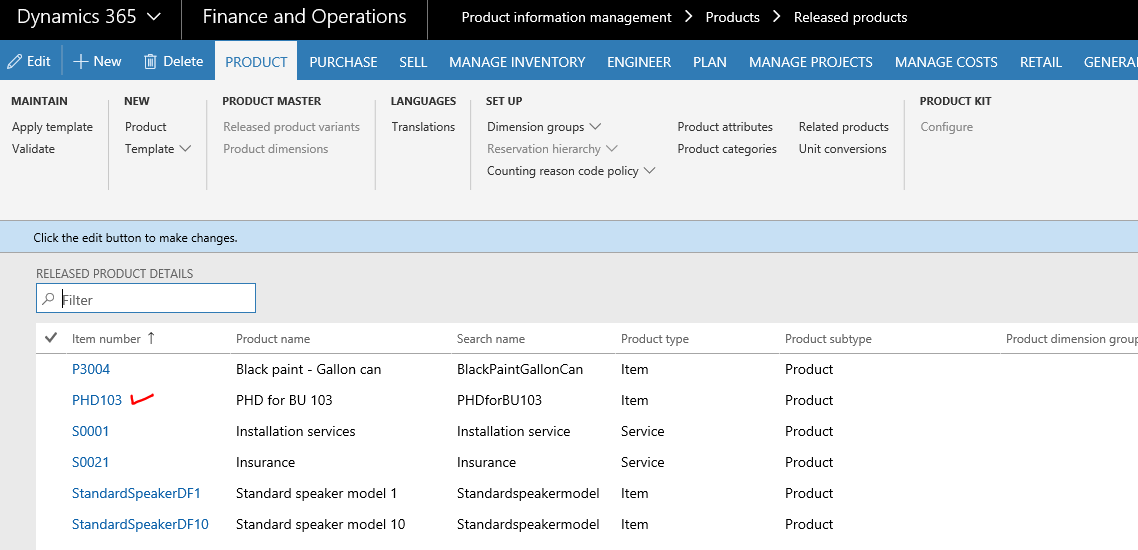Image resolution: width=1138 pixels, height=550 pixels.
Task: Expand Counting reason code policy menu
Action: (x=571, y=171)
